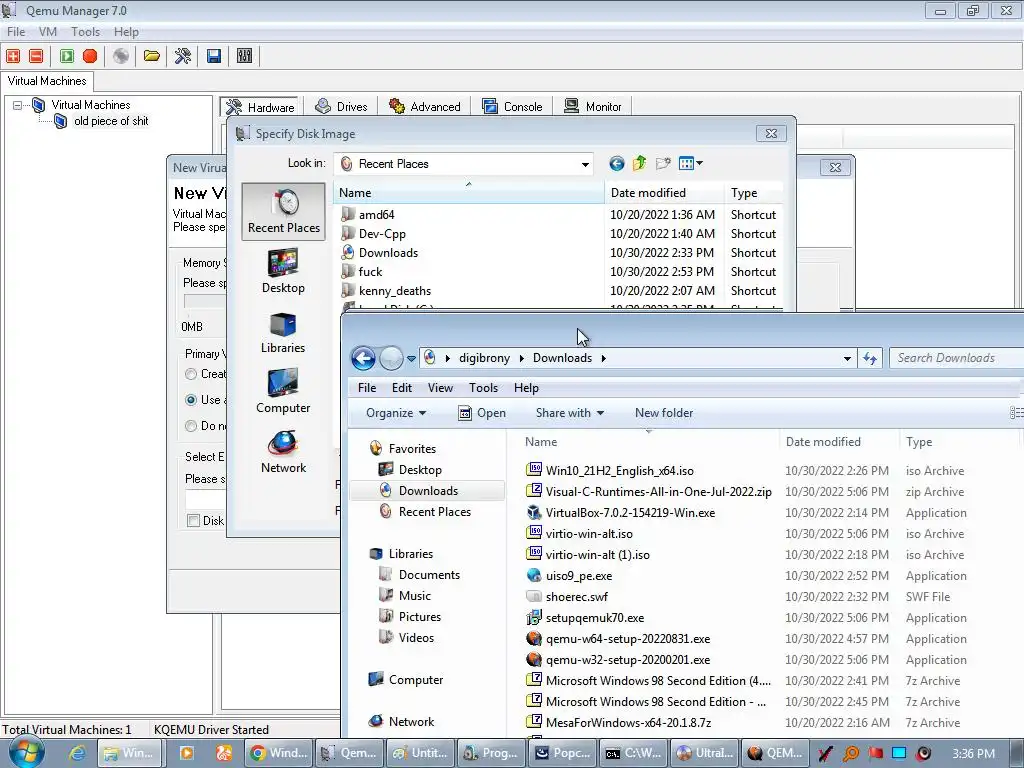Select old piece of shit VM in tree
The image size is (1024, 768).
111,121
